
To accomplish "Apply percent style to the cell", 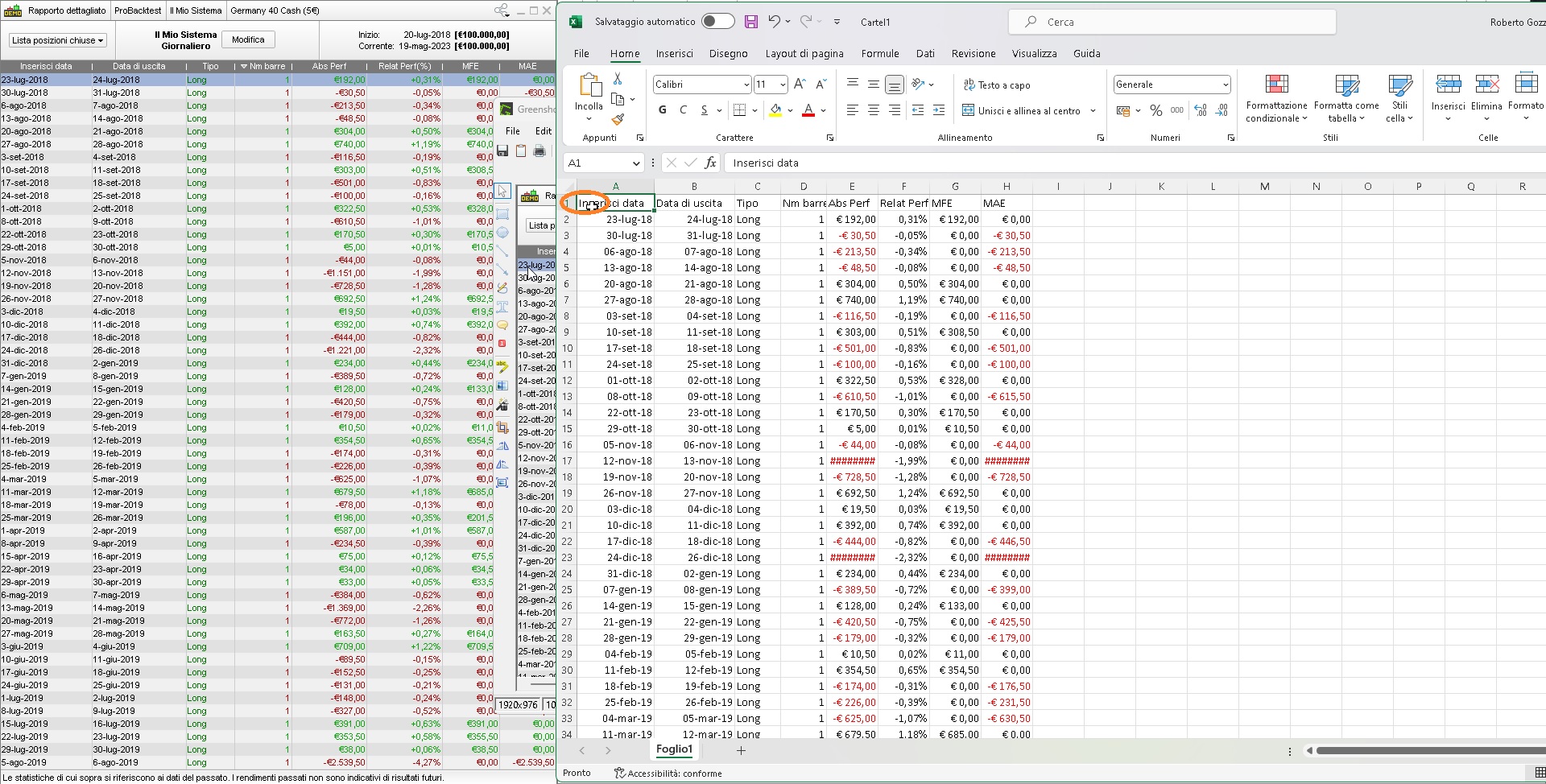I will point(1156,110).
